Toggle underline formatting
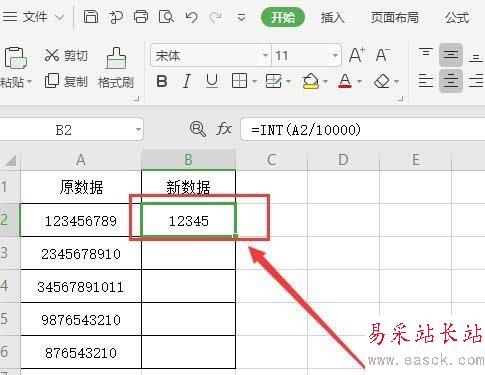This screenshot has width=485, height=375. click(x=212, y=81)
